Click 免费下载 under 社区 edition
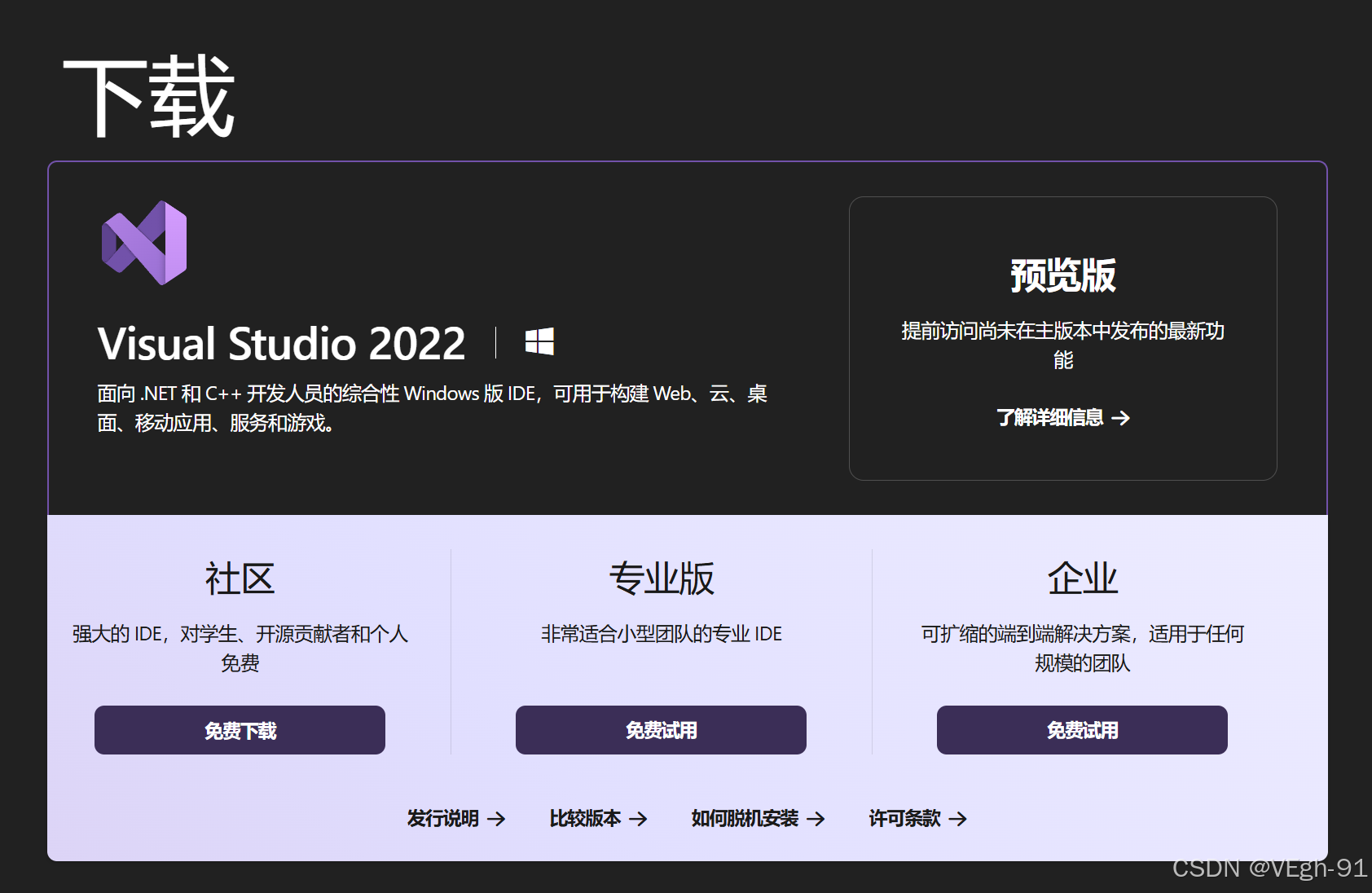Screen dimensions: 1372x893 point(240,730)
